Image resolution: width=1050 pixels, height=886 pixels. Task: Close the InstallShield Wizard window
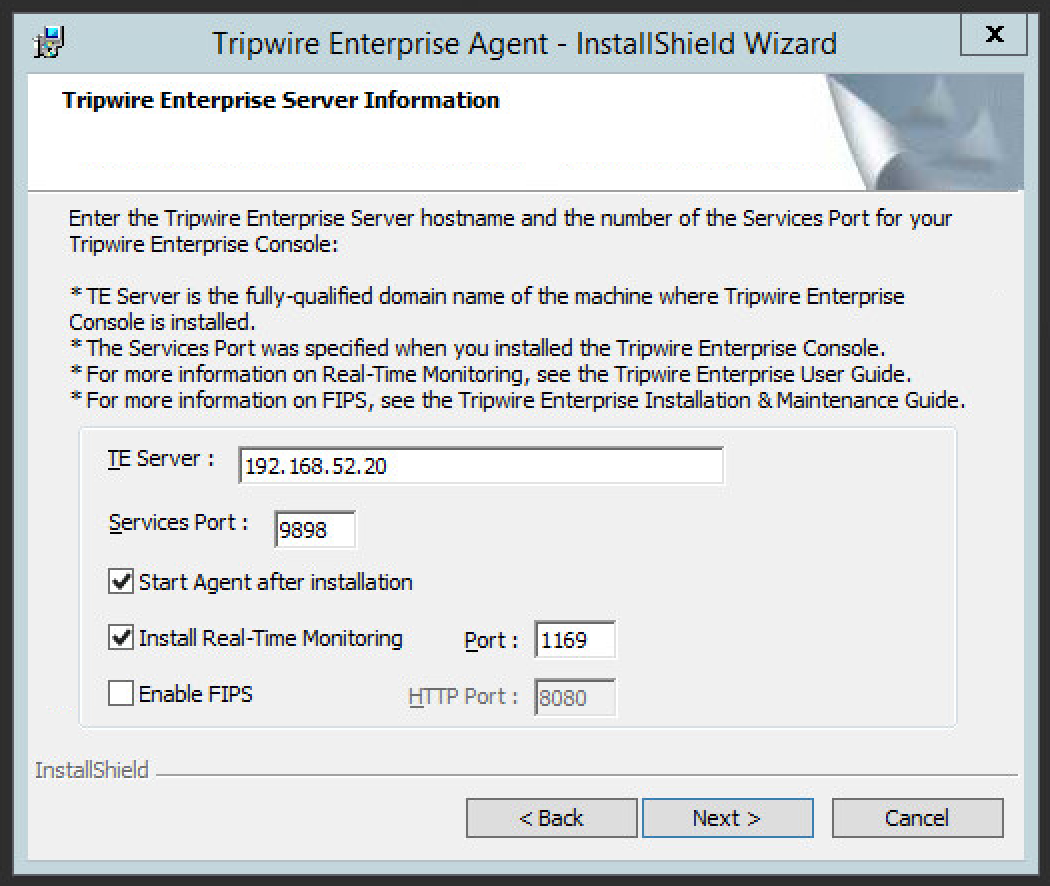[993, 35]
